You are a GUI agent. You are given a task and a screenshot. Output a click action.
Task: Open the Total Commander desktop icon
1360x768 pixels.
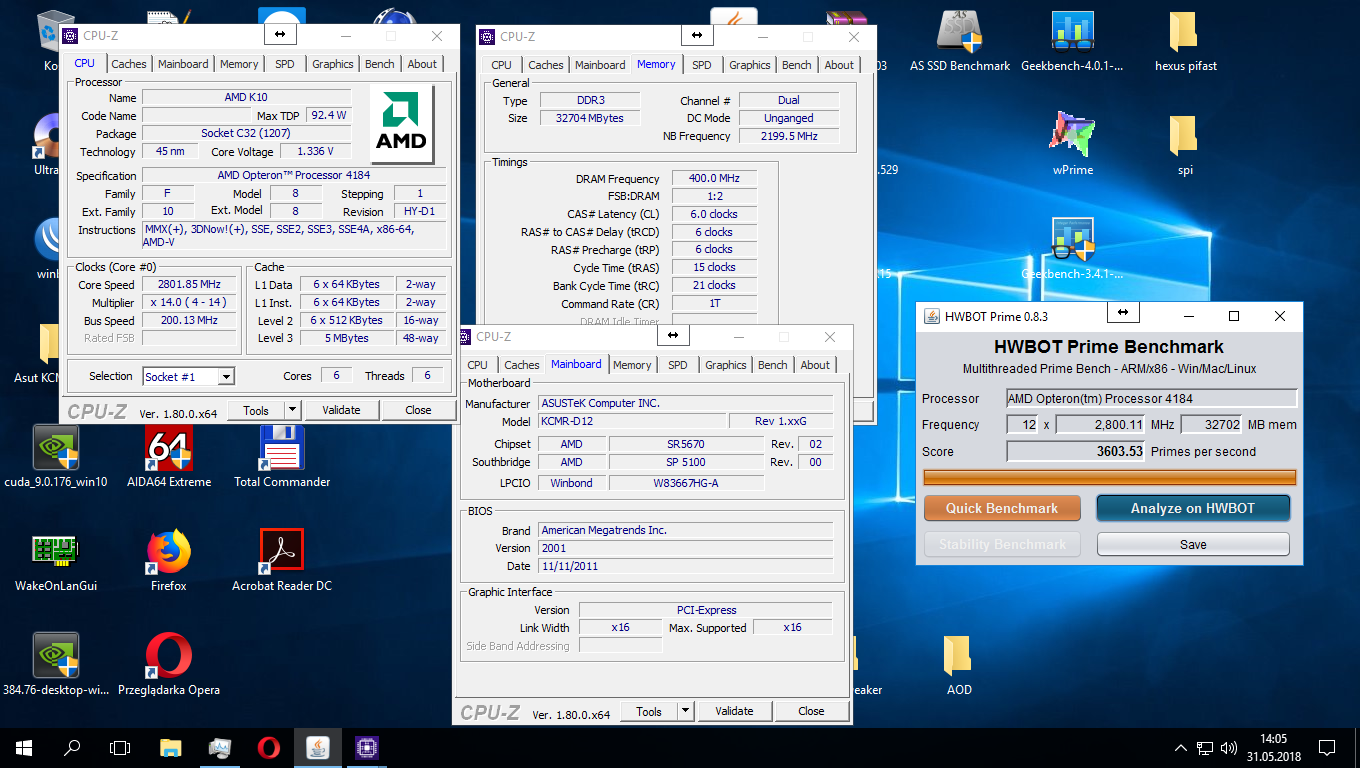(282, 456)
